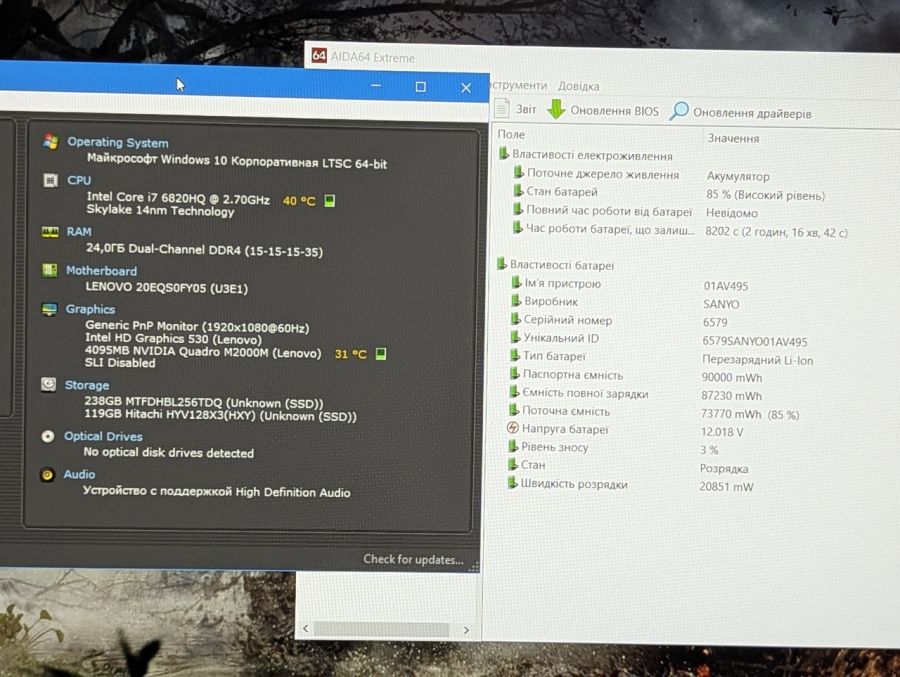The width and height of the screenshot is (900, 677).
Task: Open the Optical Drives section link
Action: (x=103, y=436)
